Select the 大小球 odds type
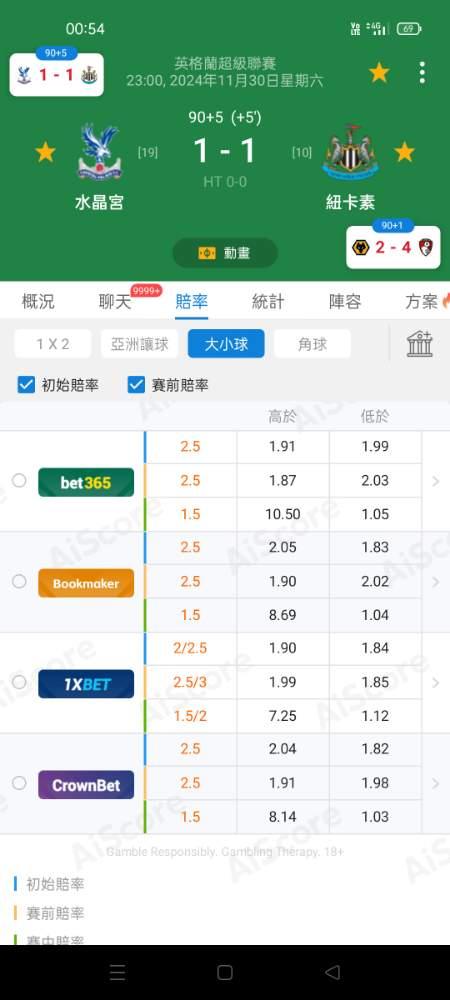The height and width of the screenshot is (1000, 450). (x=226, y=344)
